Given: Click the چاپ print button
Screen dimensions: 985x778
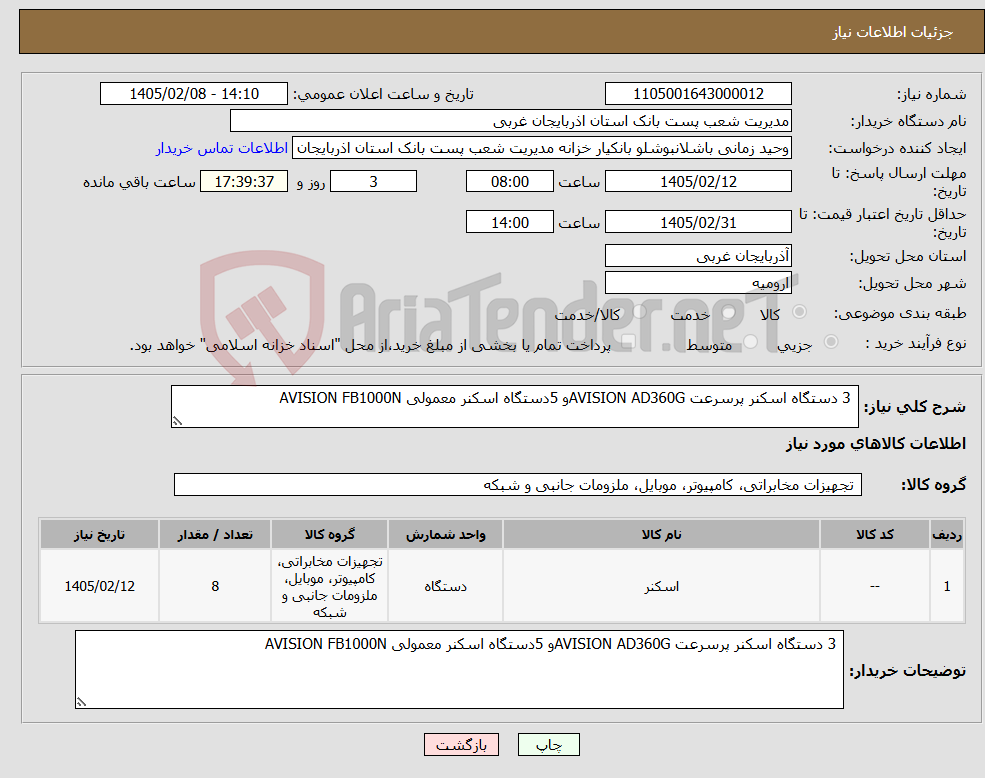Looking at the screenshot, I should (x=548, y=745).
